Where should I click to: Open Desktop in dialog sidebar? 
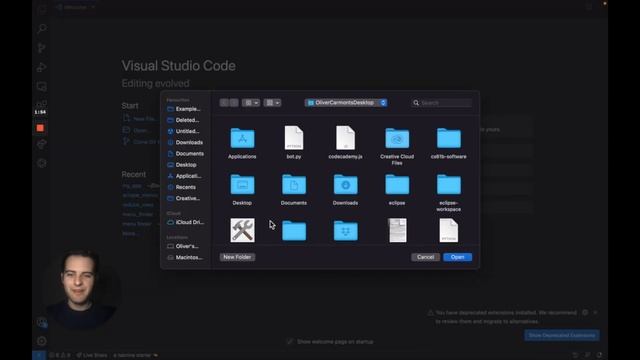[182, 164]
